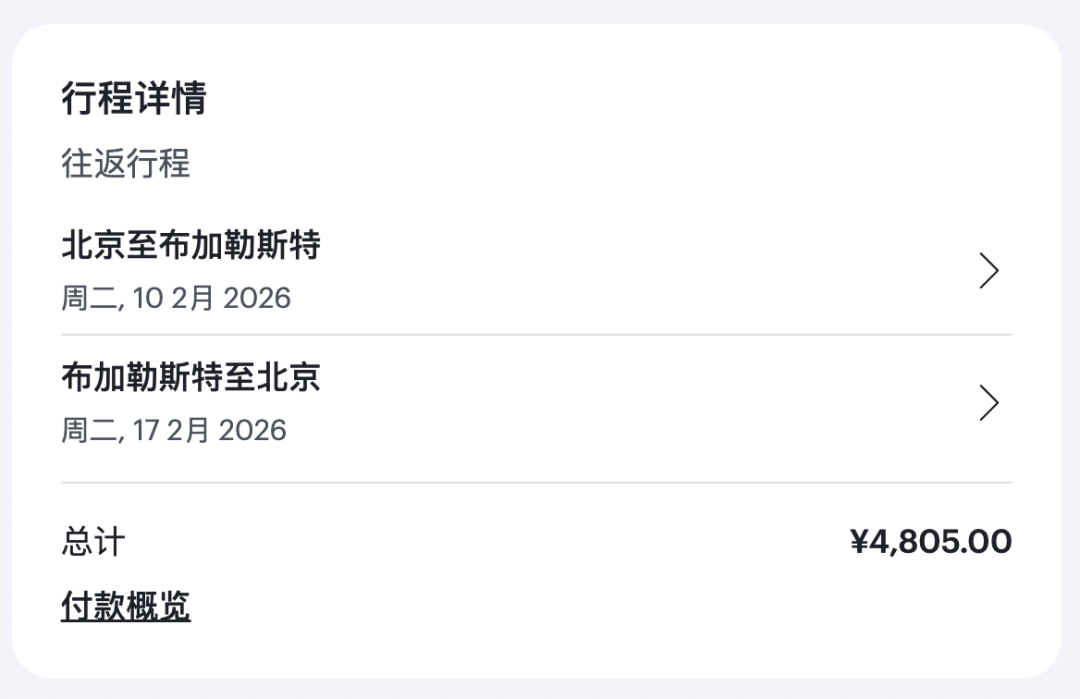Expand the 北京至布加勒斯特 outbound chevron arrow
1080x699 pixels.
tap(989, 271)
